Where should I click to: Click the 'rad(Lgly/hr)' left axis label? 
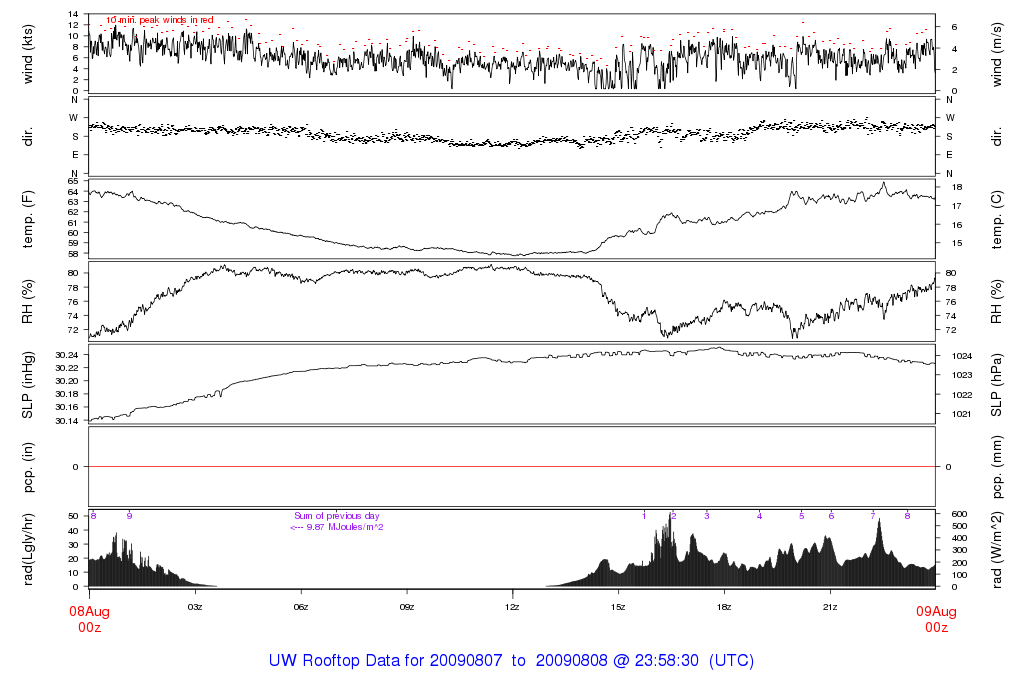[29, 549]
